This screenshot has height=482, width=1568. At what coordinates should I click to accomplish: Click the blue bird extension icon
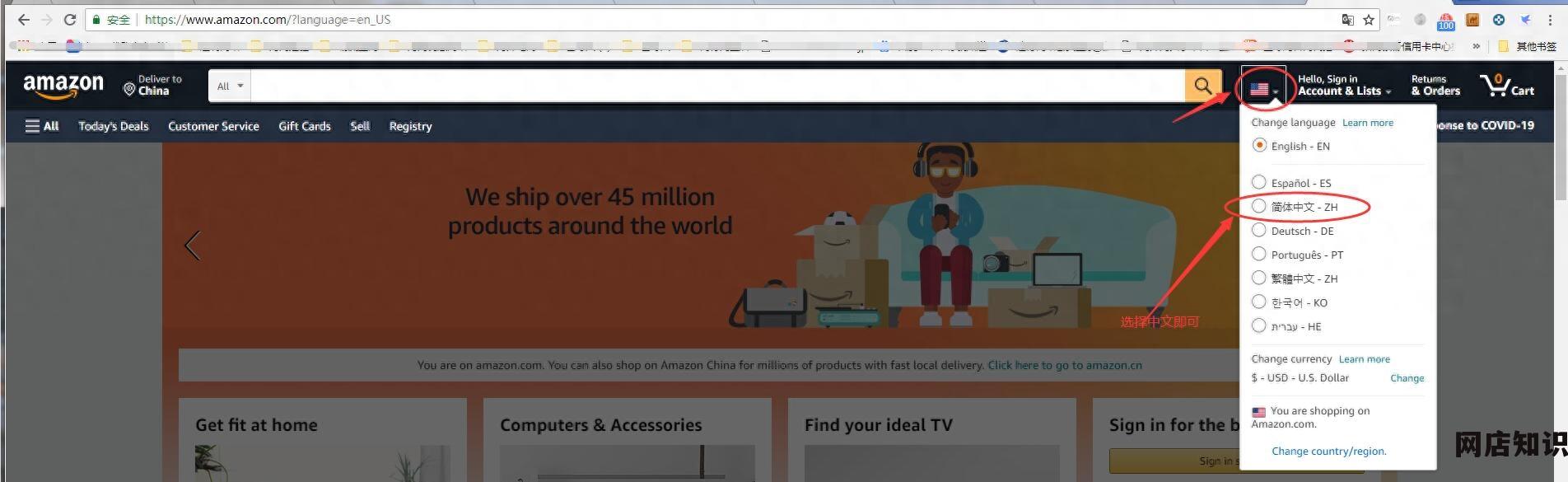pos(1525,20)
